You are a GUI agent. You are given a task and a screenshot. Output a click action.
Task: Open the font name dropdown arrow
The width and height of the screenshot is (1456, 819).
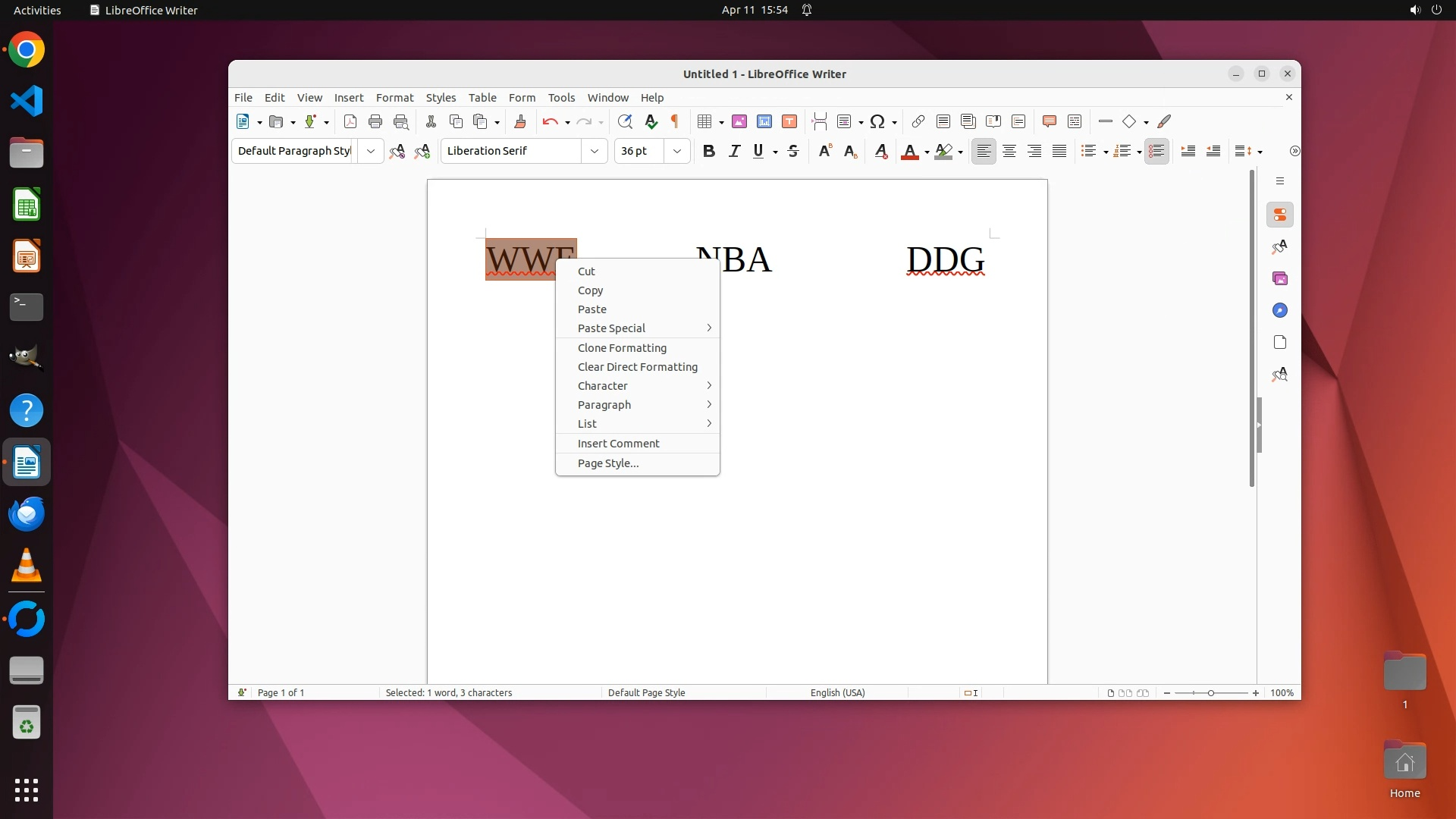pyautogui.click(x=595, y=151)
